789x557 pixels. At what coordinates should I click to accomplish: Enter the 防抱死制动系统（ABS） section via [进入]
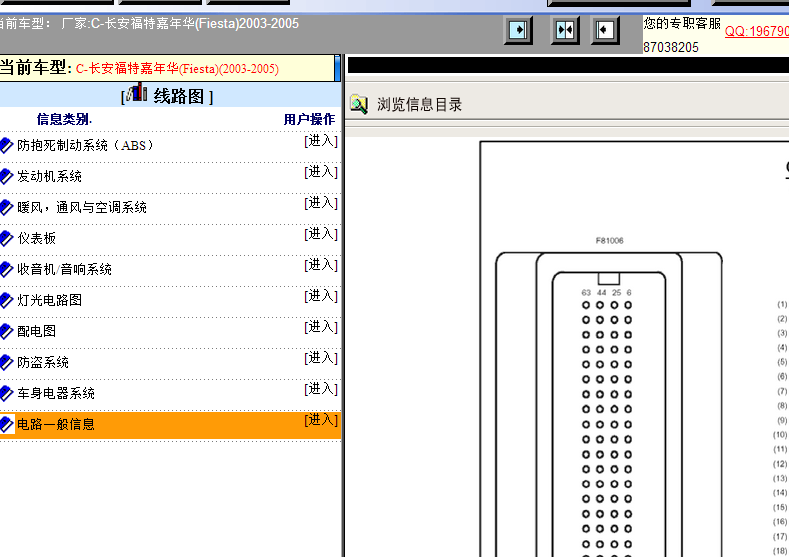pyautogui.click(x=321, y=141)
